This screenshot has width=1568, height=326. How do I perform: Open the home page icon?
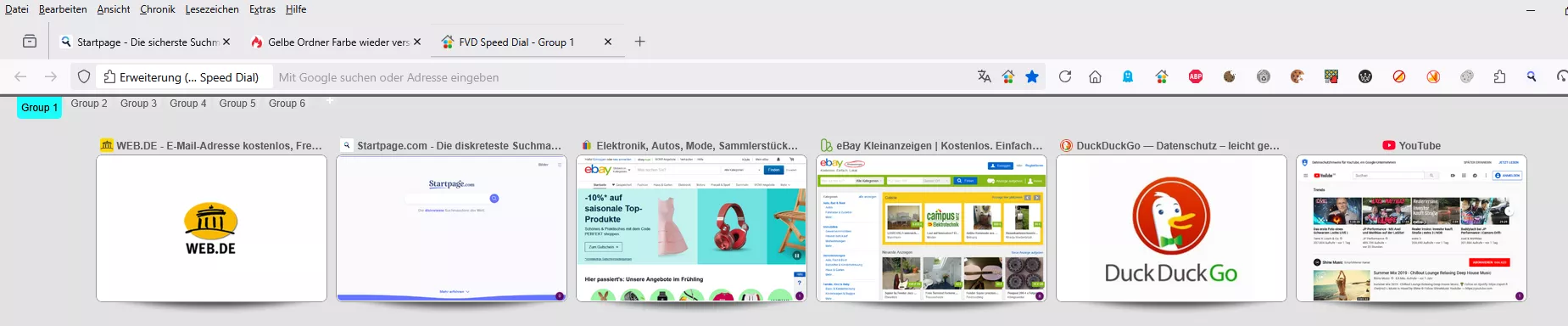click(1096, 77)
